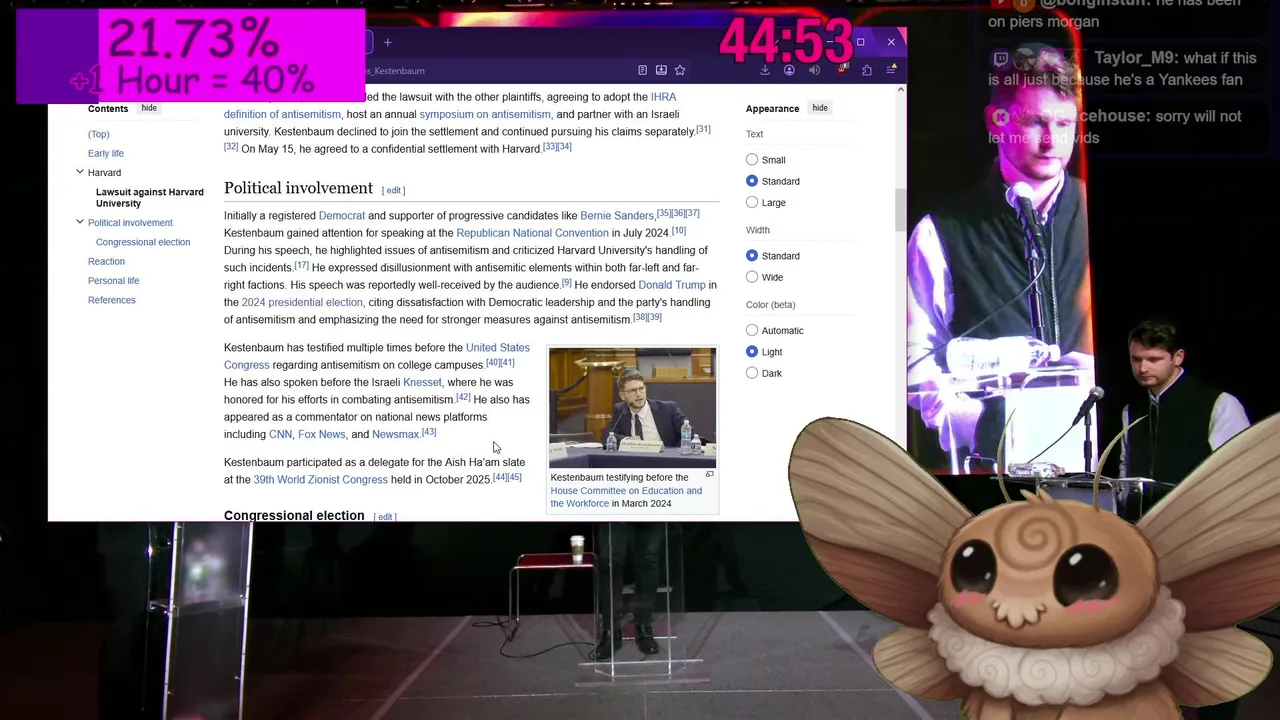1280x720 pixels.
Task: Open citation reference [43]
Action: click(x=429, y=432)
